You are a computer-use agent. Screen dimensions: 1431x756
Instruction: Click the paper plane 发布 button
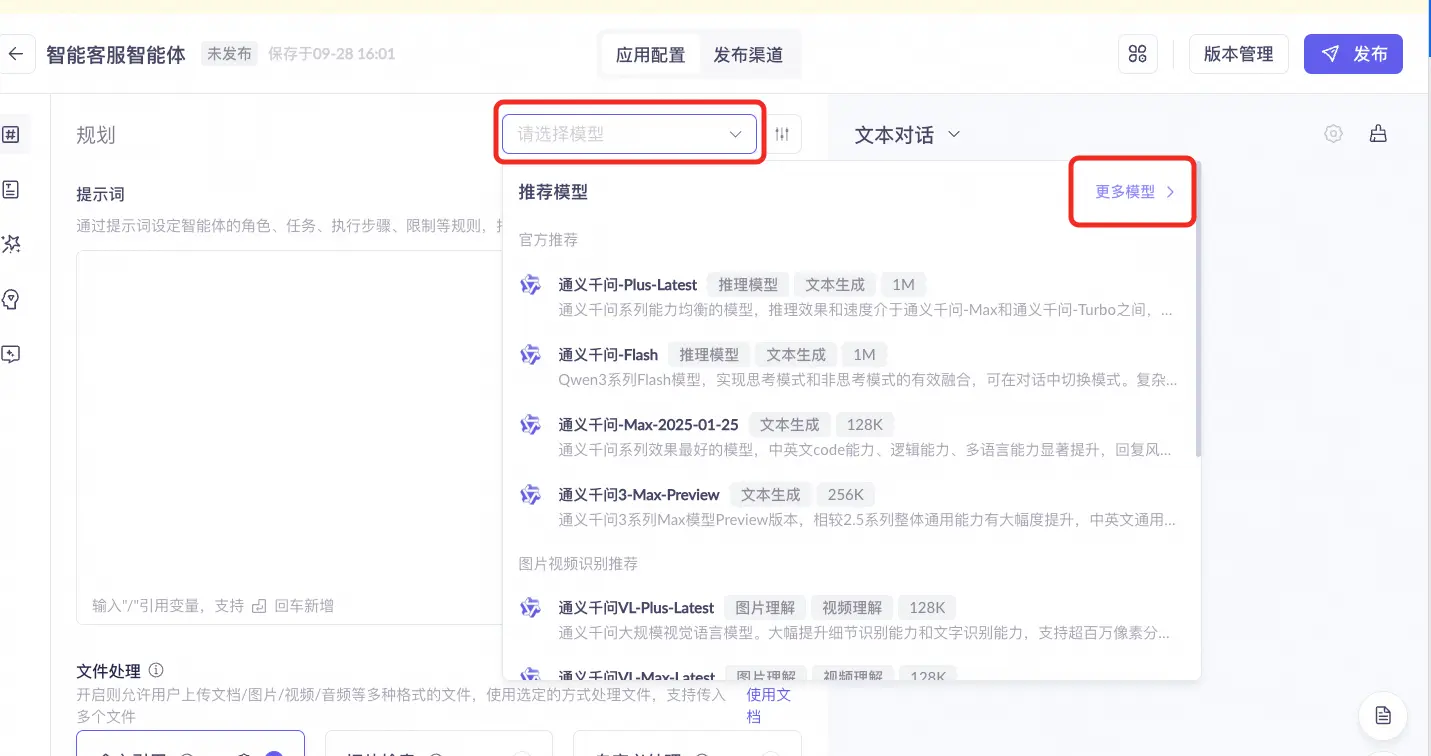click(x=1353, y=54)
